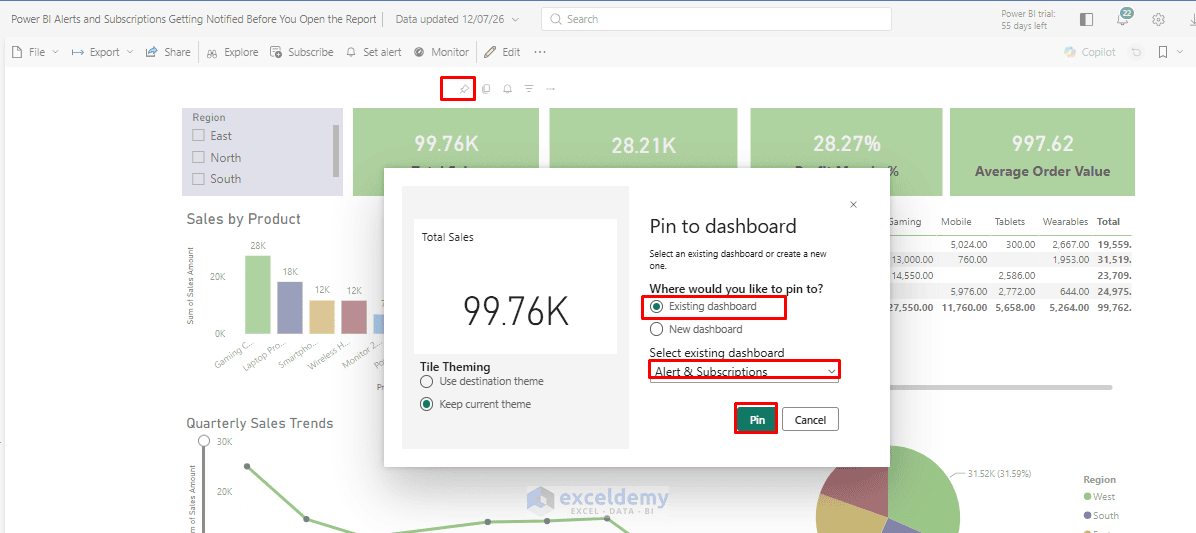Click the West legend item
Viewport: 1196px width, 533px height.
[x=1098, y=496]
